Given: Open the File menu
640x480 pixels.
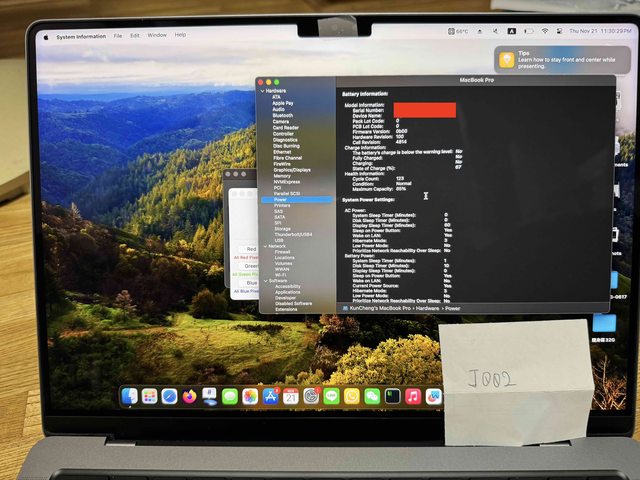Looking at the screenshot, I should pyautogui.click(x=118, y=35).
